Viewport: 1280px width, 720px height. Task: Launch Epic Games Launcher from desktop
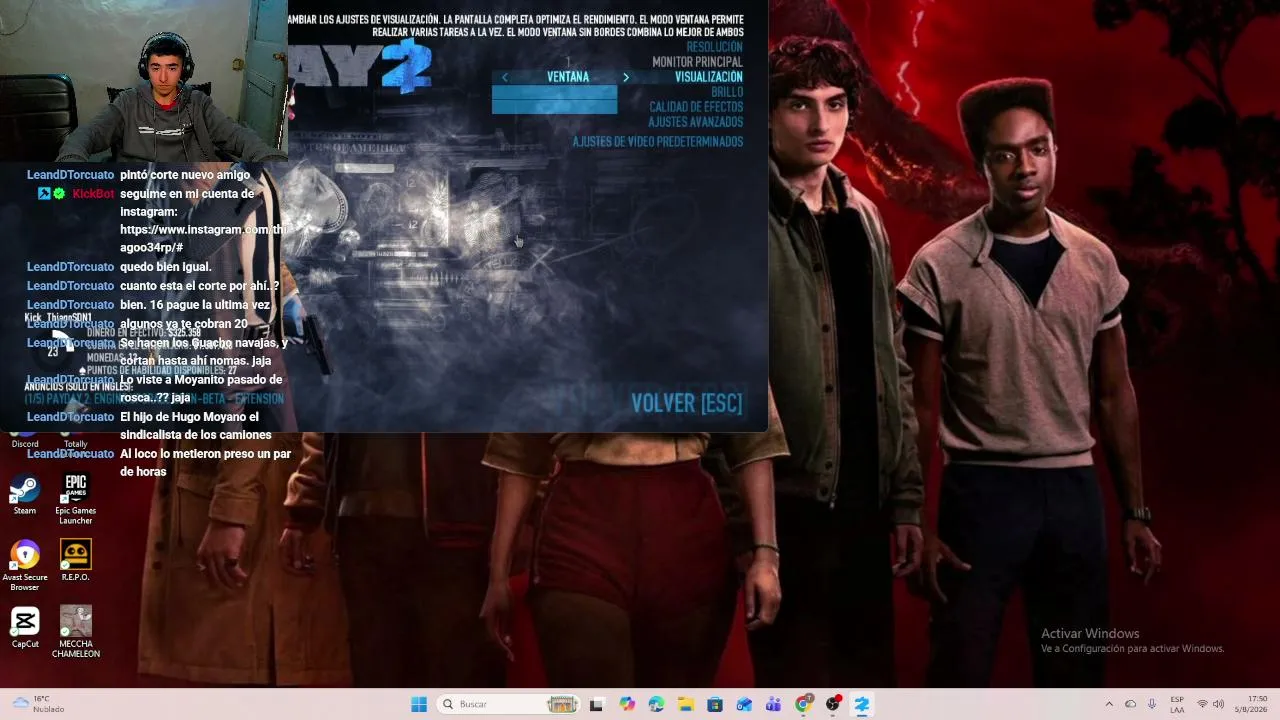(76, 500)
